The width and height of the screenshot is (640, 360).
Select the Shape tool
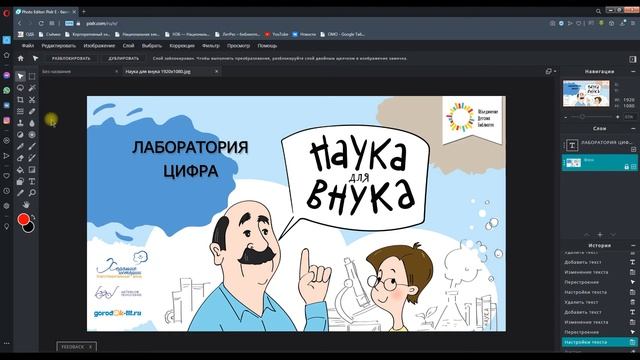(20, 181)
